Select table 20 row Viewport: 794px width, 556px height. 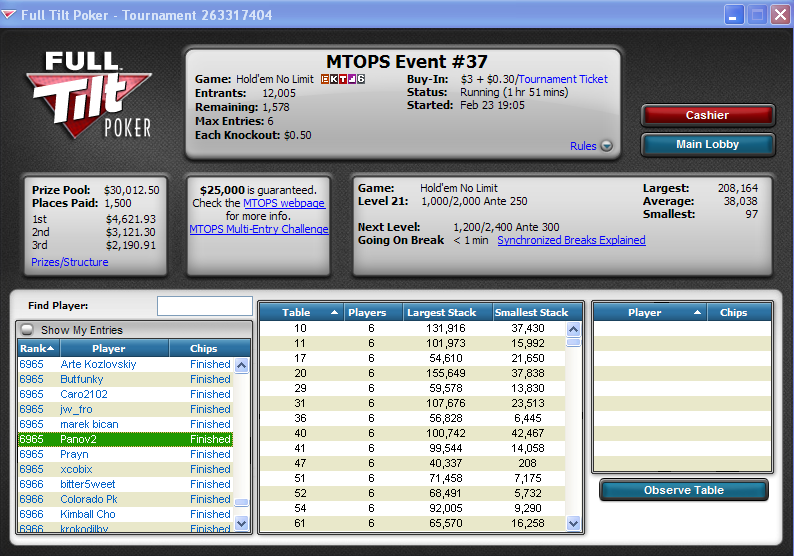pyautogui.click(x=413, y=373)
